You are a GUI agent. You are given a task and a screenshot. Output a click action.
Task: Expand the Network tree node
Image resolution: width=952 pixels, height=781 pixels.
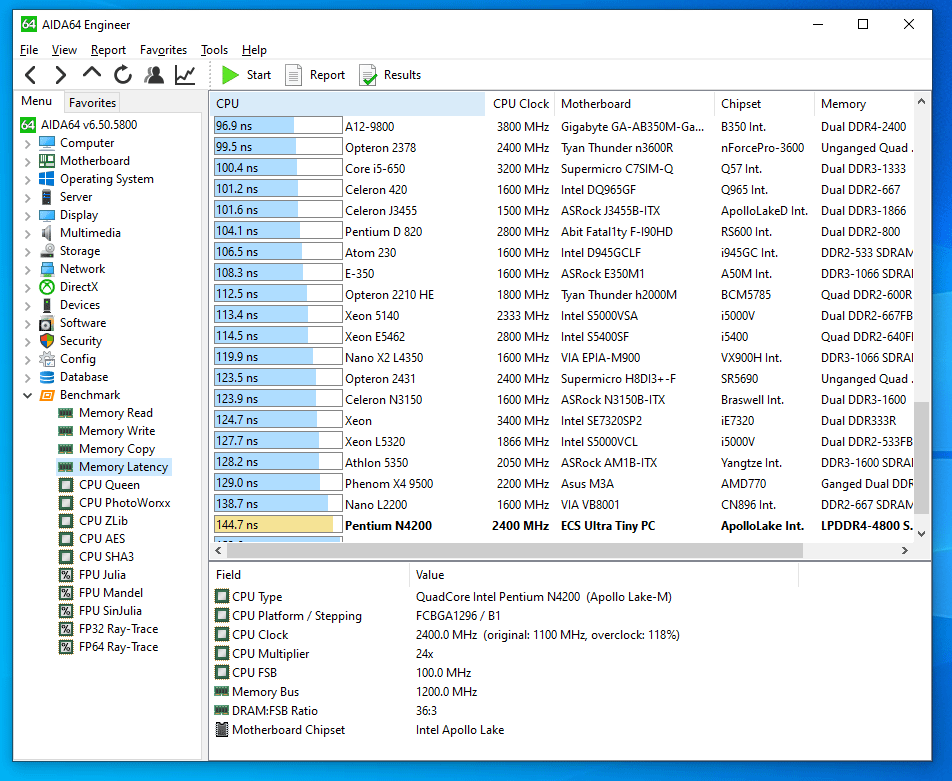27,270
